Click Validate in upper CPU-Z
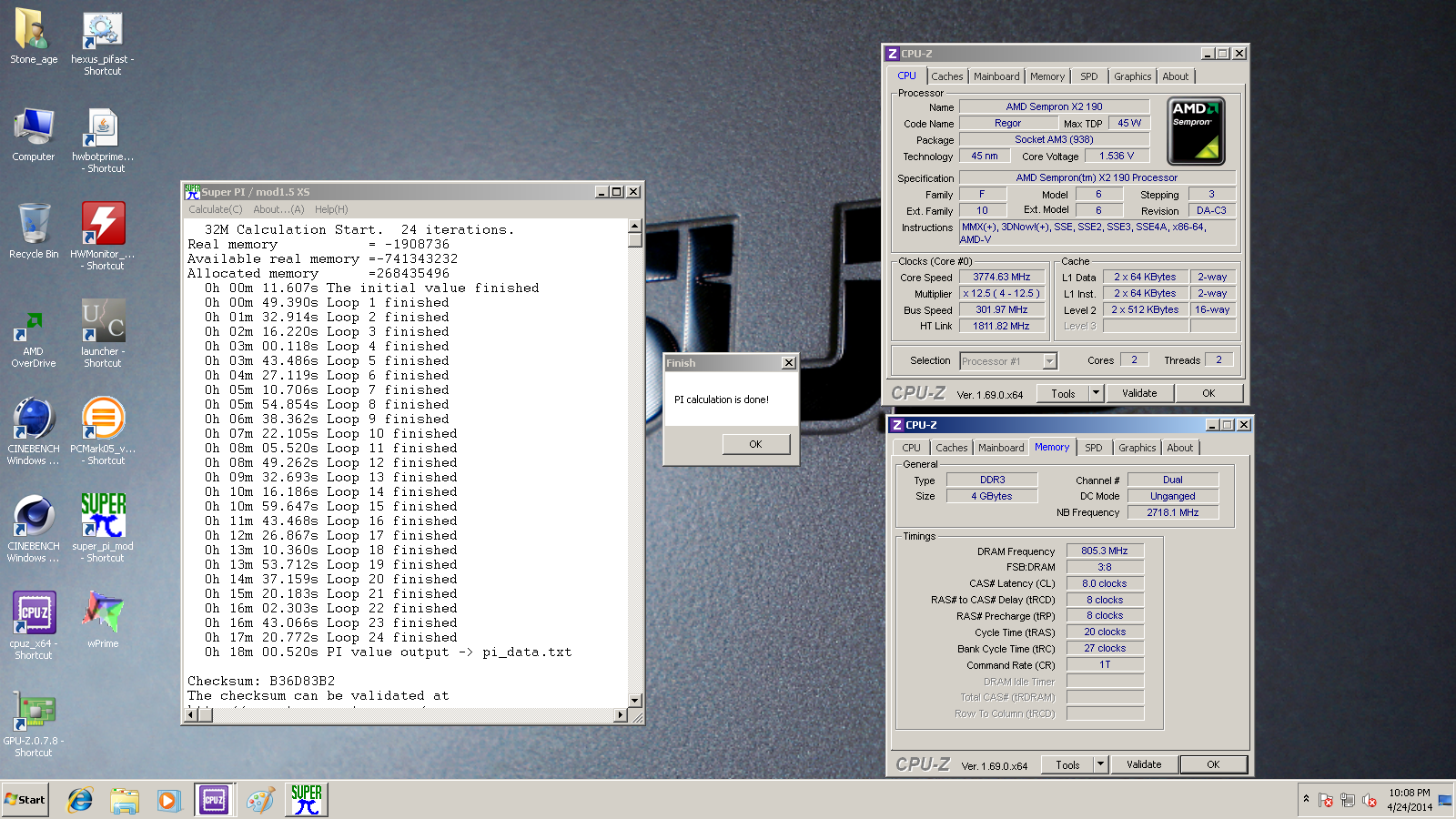Screen dimensions: 1456x819 click(1139, 394)
